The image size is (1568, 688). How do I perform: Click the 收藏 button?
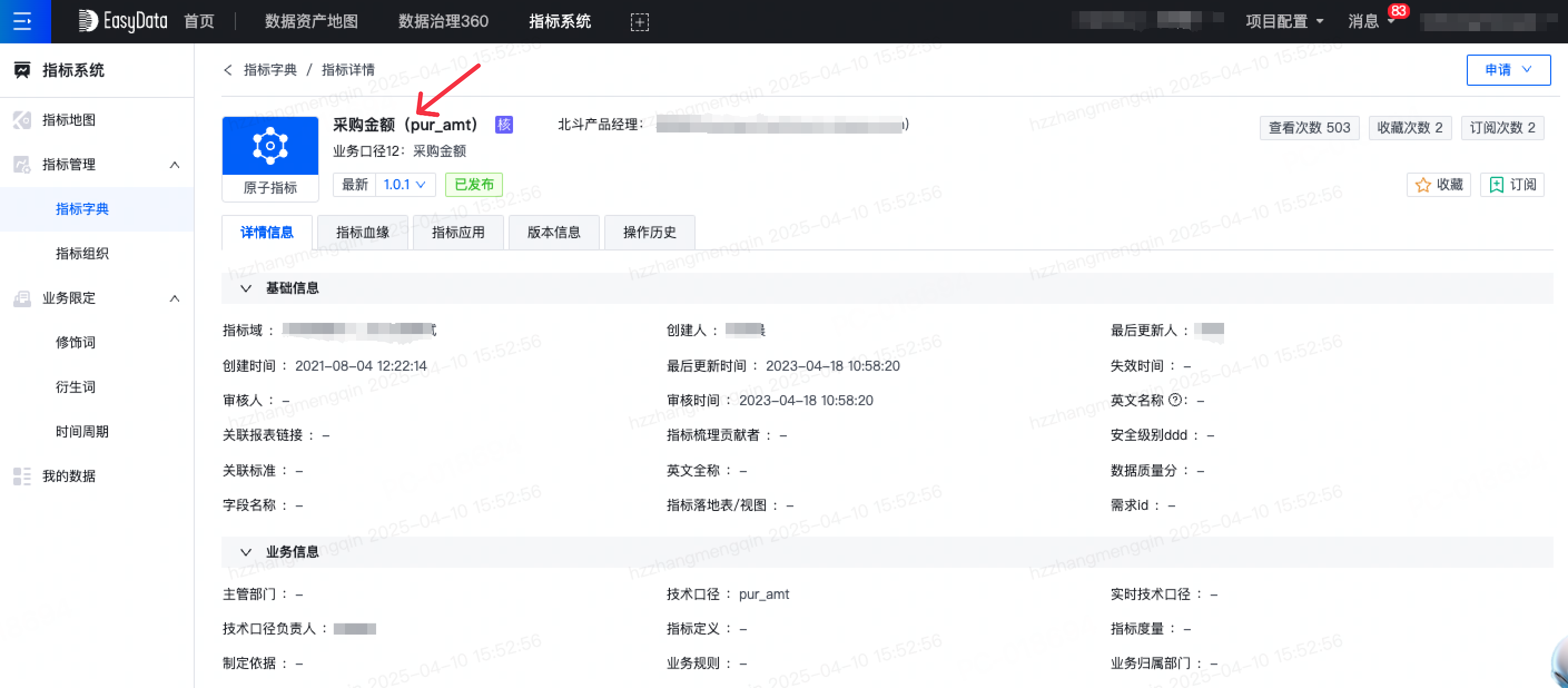click(x=1438, y=185)
